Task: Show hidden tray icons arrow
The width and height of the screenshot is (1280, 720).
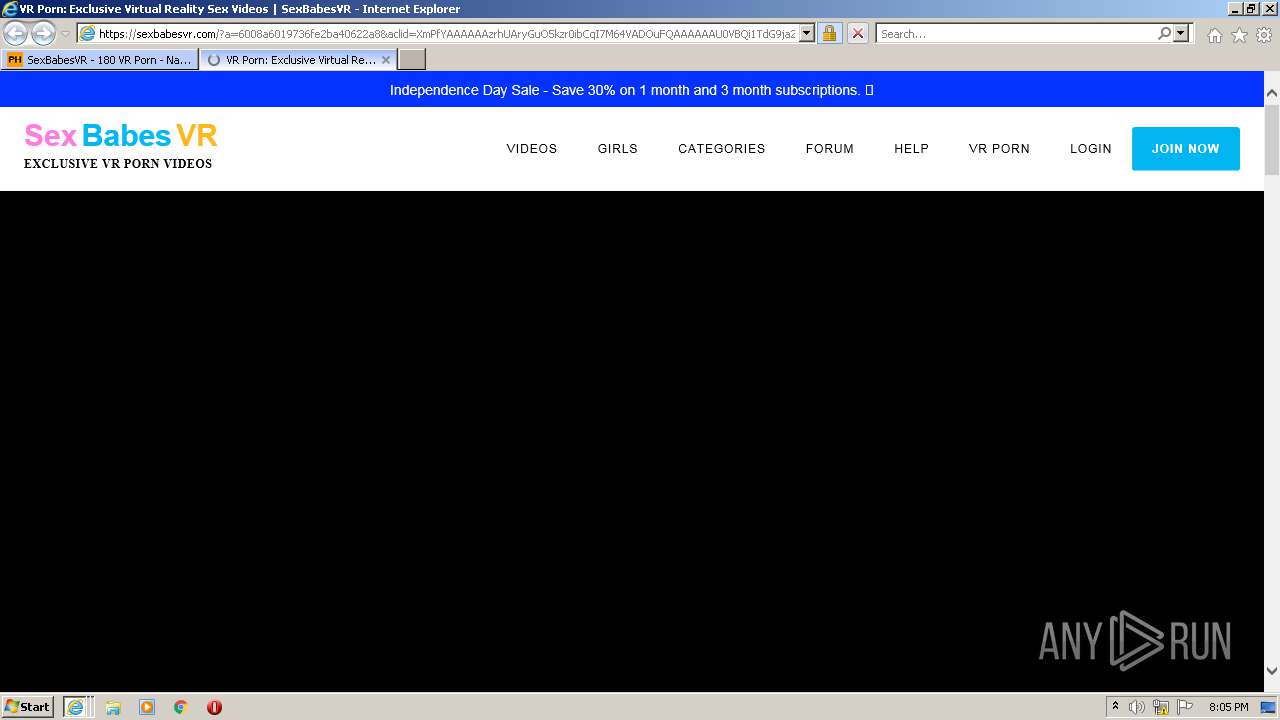Action: [1115, 707]
